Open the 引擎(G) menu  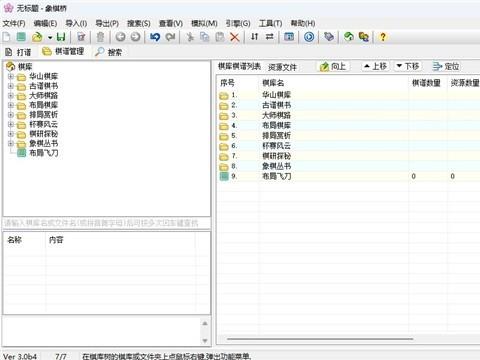click(x=238, y=23)
